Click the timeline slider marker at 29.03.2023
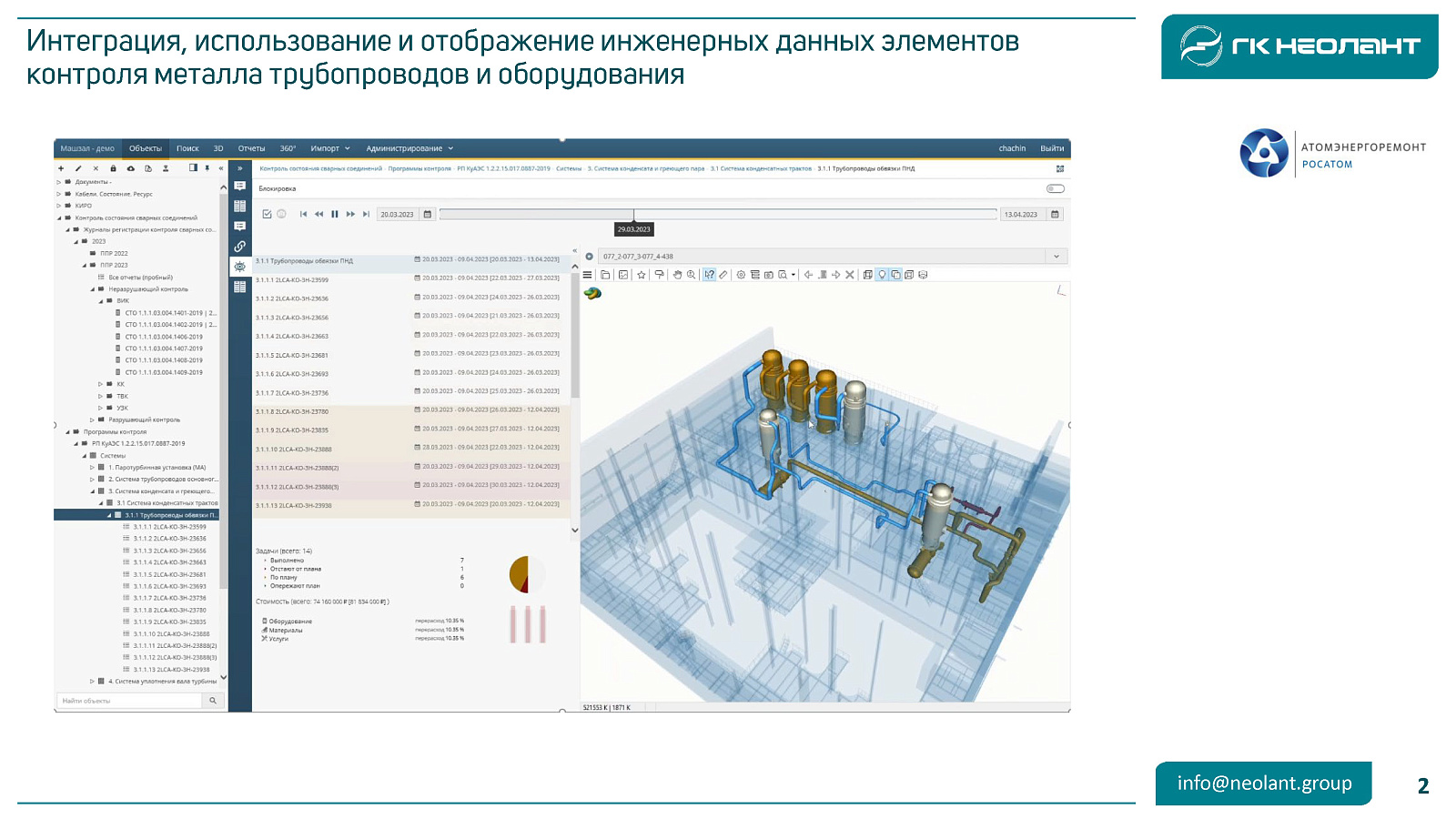 click(633, 216)
